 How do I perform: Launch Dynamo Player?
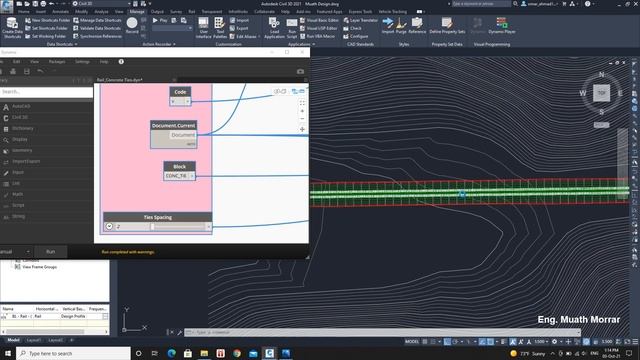click(502, 26)
